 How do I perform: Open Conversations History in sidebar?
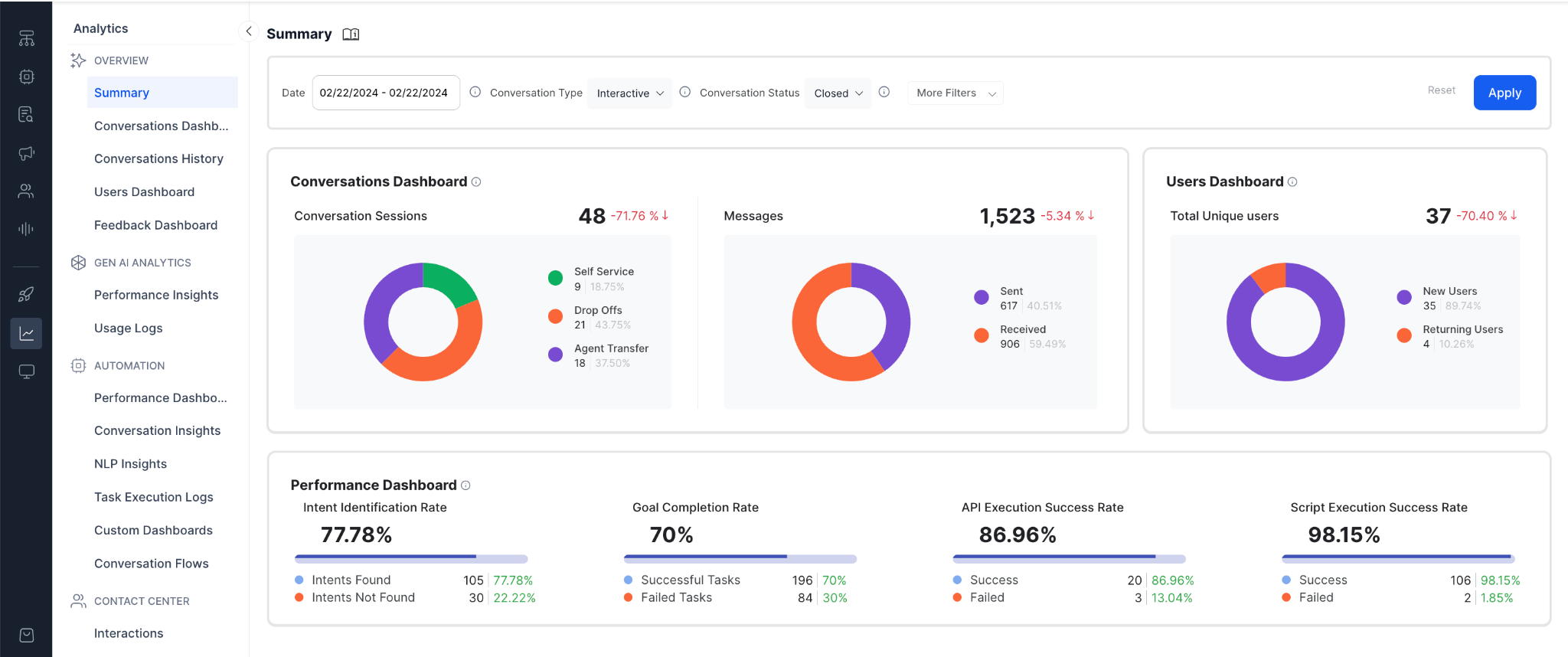(x=158, y=159)
